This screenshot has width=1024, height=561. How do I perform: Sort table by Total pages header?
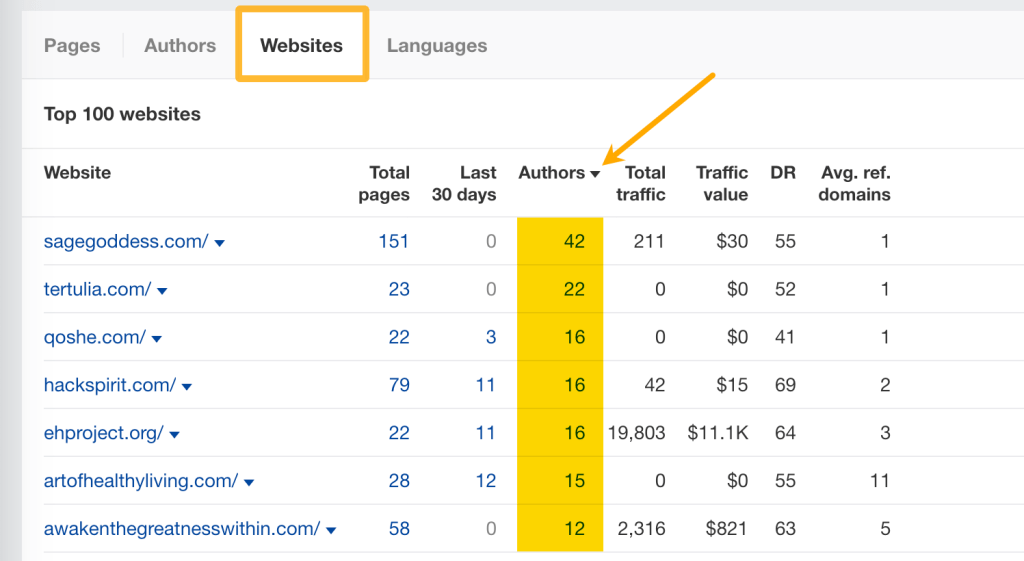384,184
